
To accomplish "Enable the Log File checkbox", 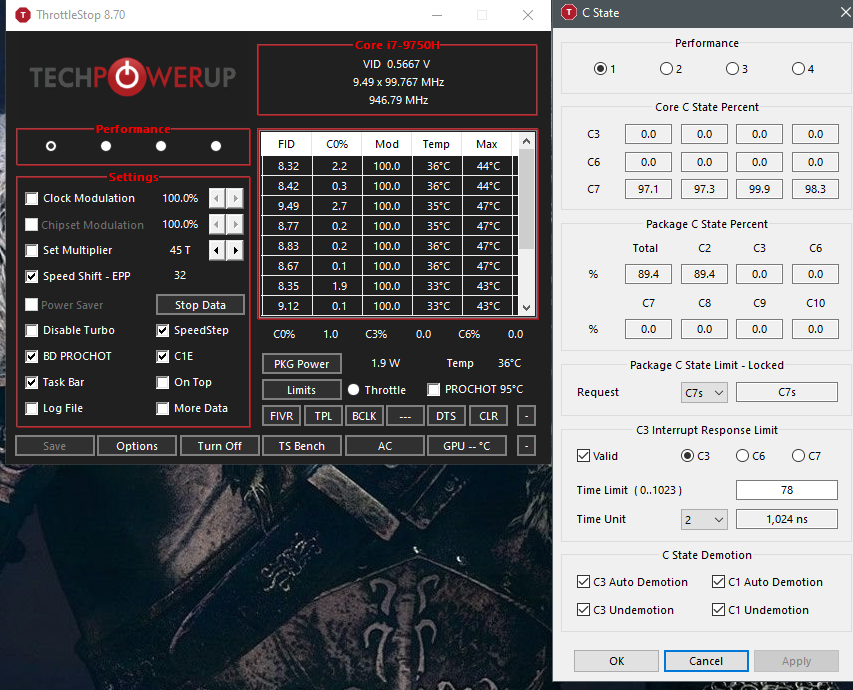I will [32, 408].
